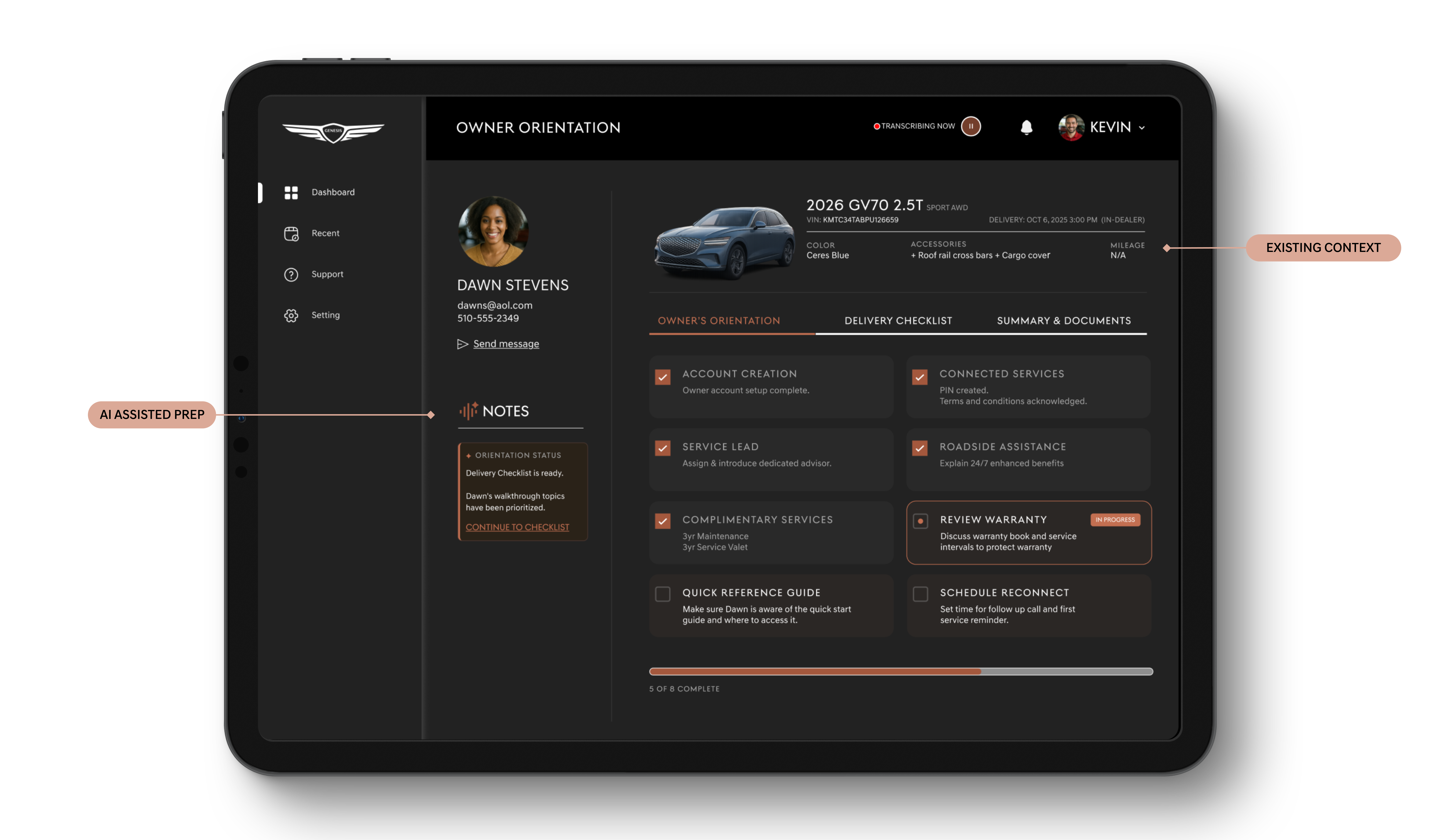The height and width of the screenshot is (840, 1443).
Task: Switch to the Summary & Documents tab
Action: click(x=1064, y=321)
